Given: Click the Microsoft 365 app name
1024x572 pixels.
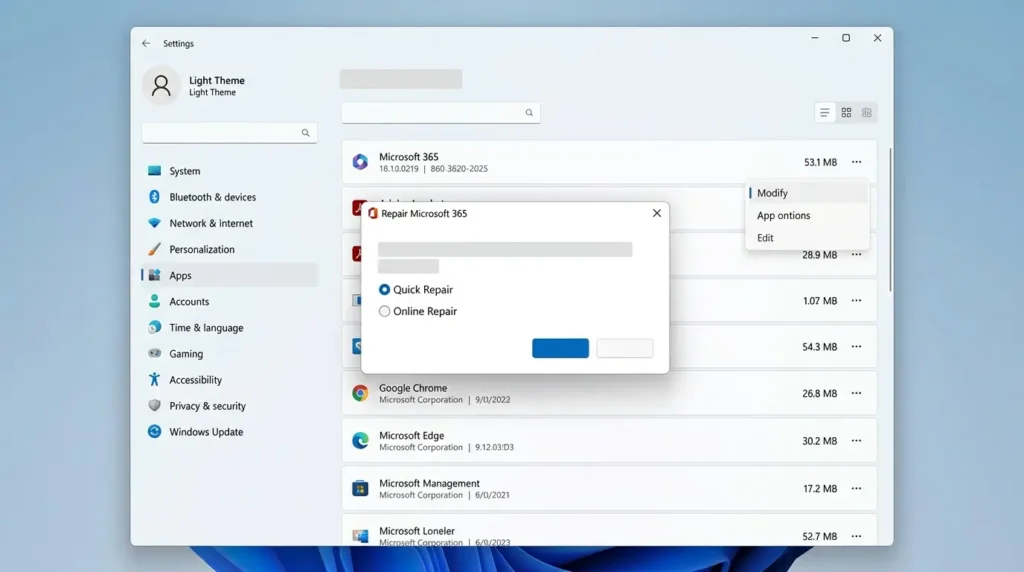Looking at the screenshot, I should pyautogui.click(x=409, y=157).
